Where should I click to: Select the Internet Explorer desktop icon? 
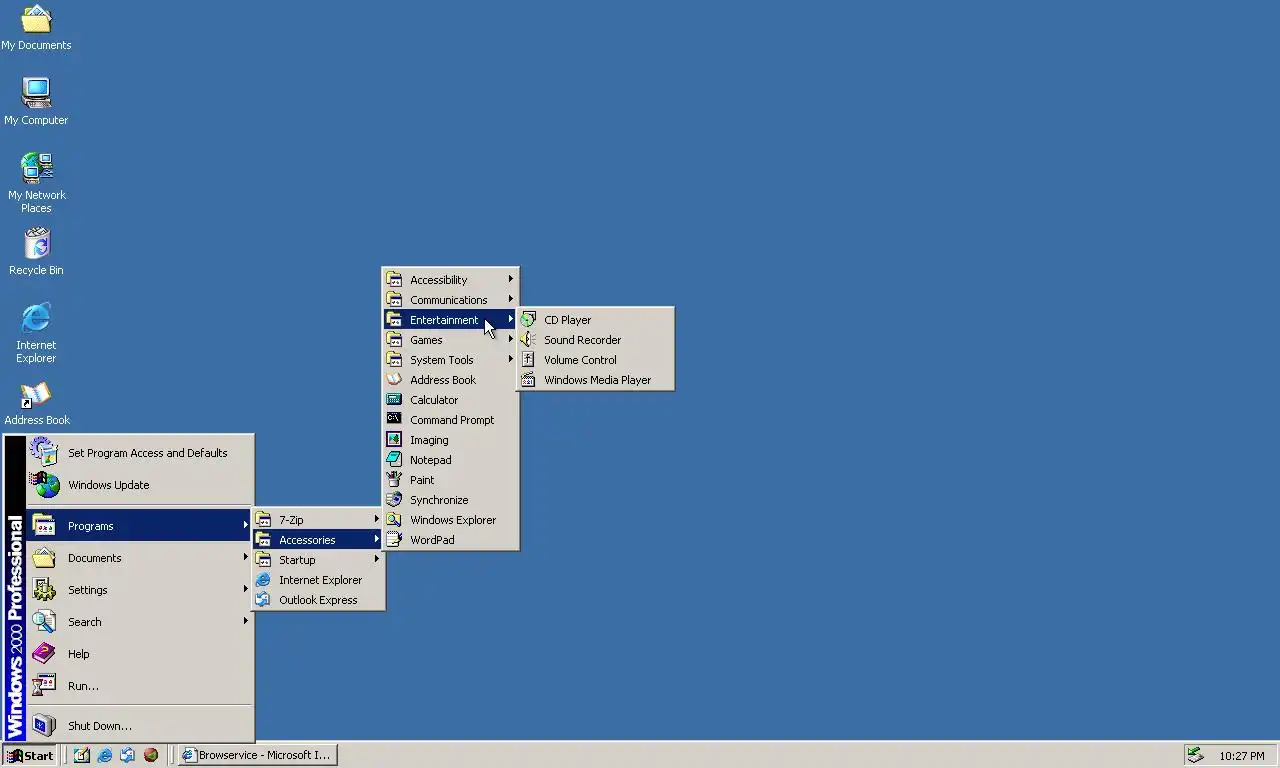36,318
